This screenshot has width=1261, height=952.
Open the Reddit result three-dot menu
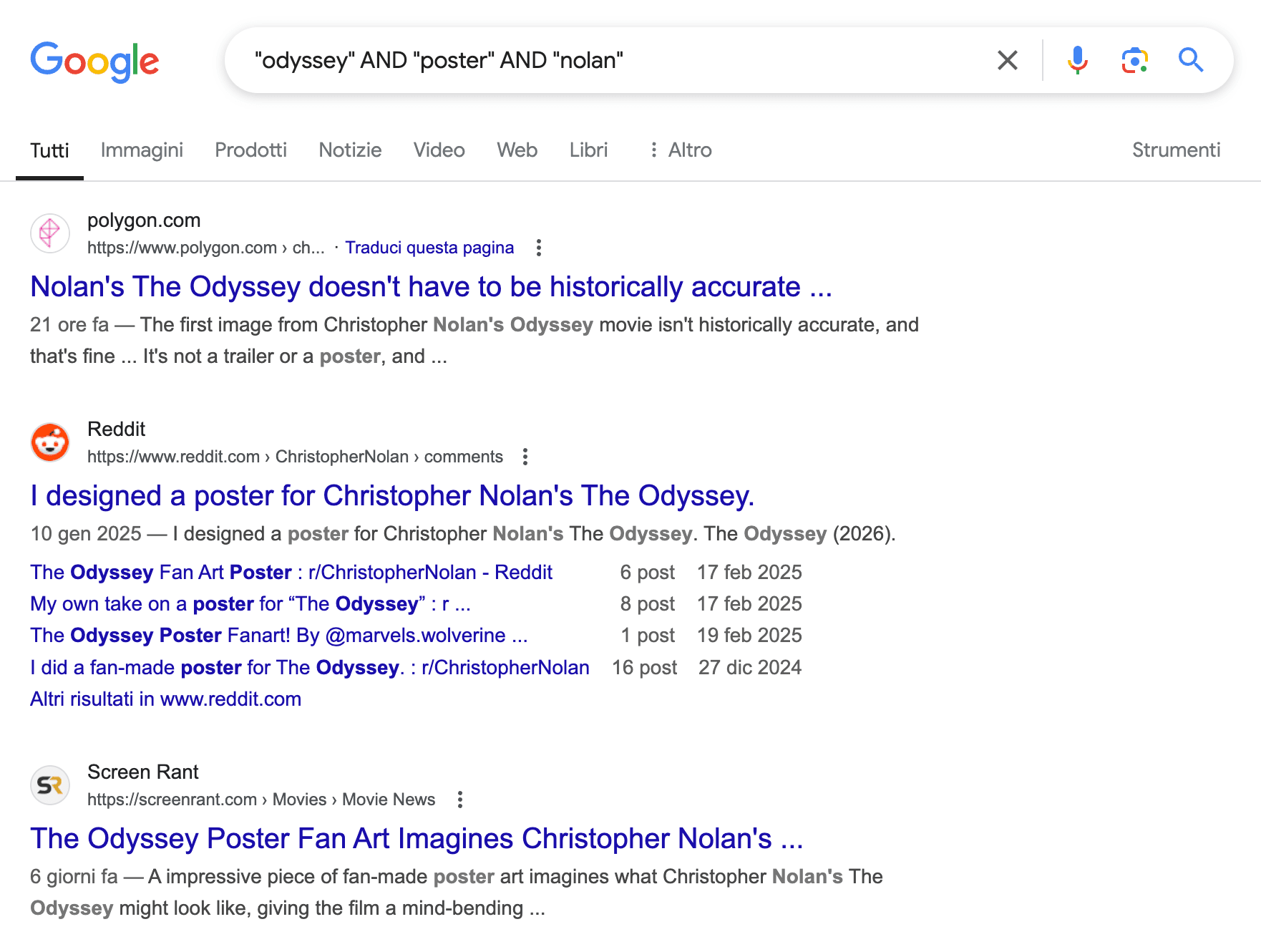tap(525, 457)
